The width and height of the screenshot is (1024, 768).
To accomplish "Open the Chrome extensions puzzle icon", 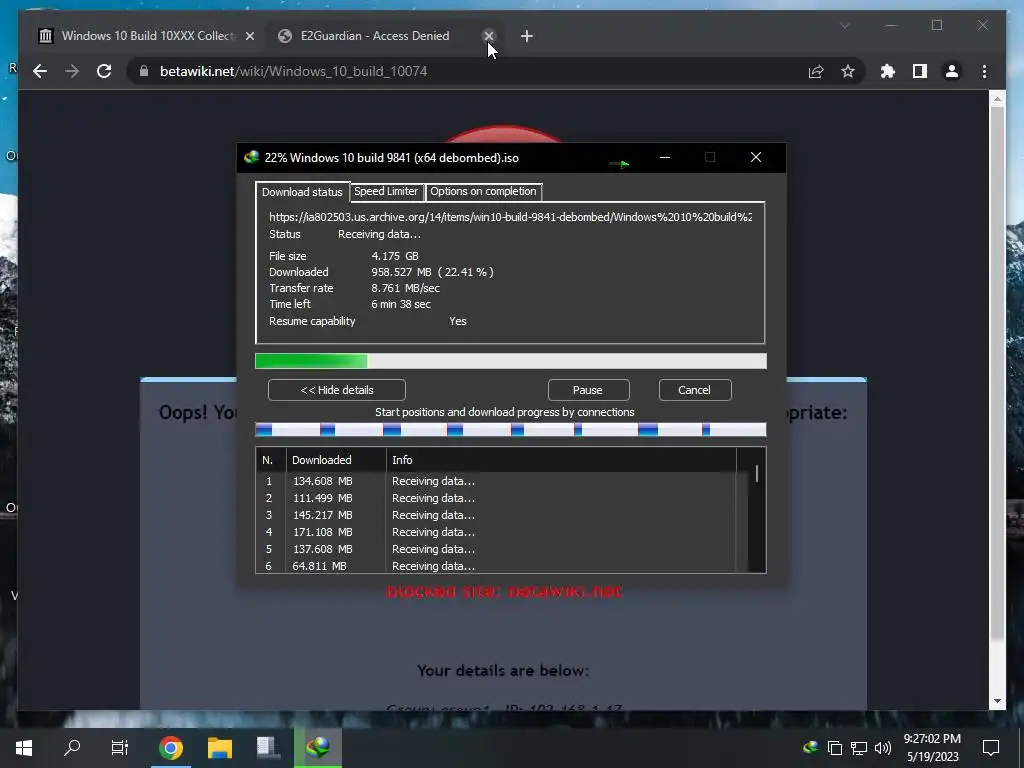I will click(x=888, y=71).
